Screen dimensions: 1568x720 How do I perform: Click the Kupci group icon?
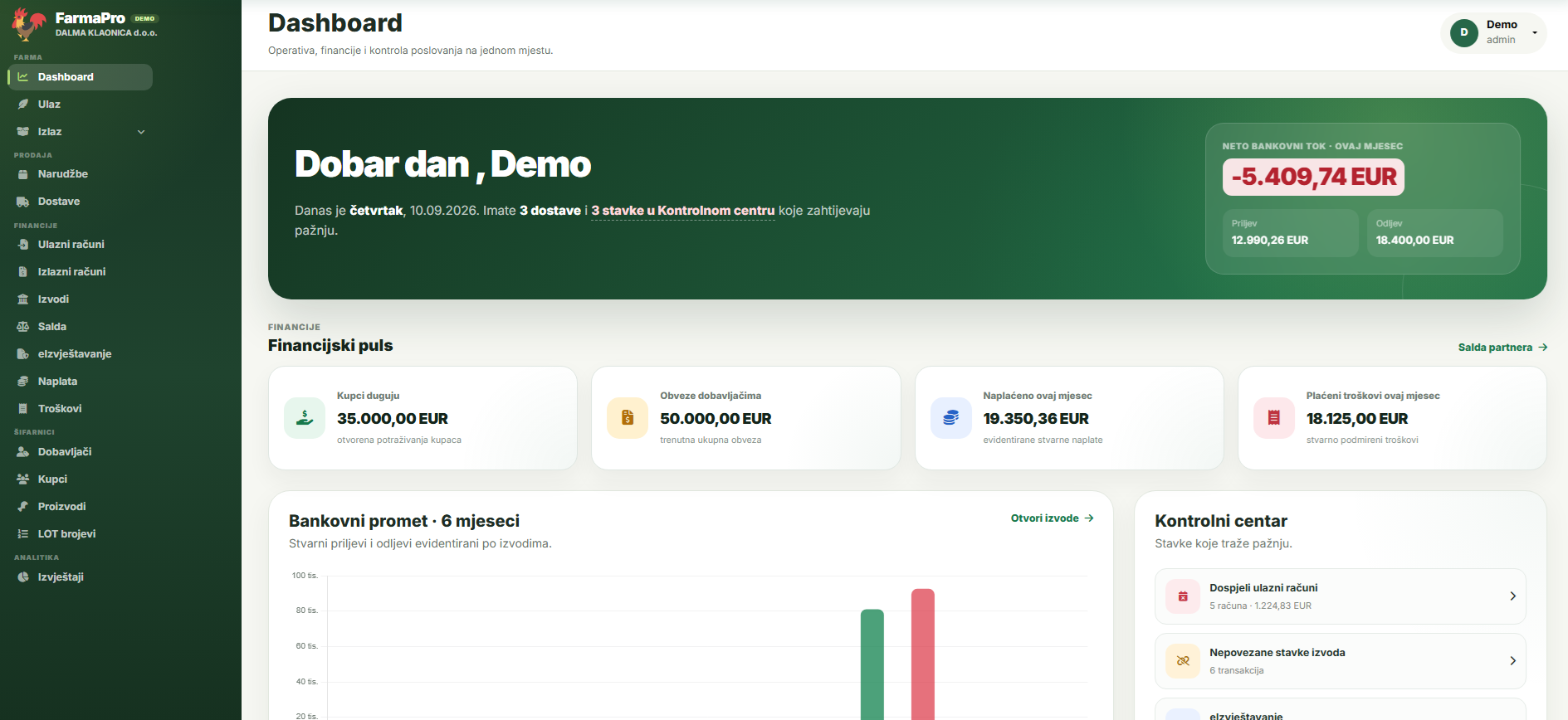click(x=23, y=479)
